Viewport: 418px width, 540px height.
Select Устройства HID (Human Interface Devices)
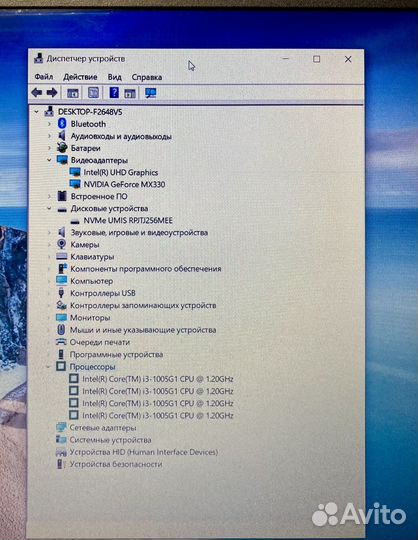point(144,452)
